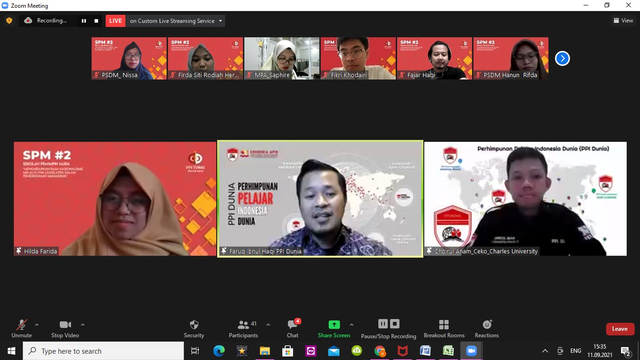
Task: Stop recording in top recording bar
Action: pyautogui.click(x=96, y=21)
